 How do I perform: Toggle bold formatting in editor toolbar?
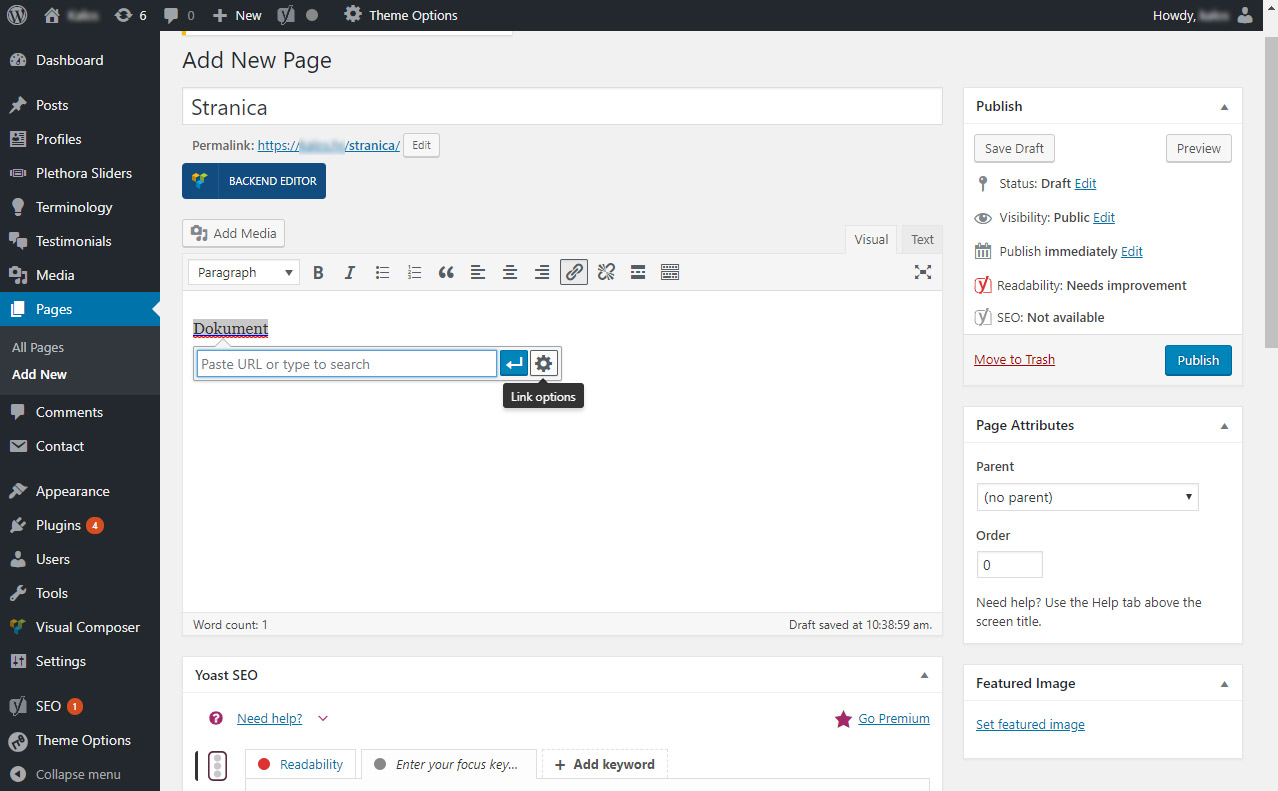tap(318, 272)
